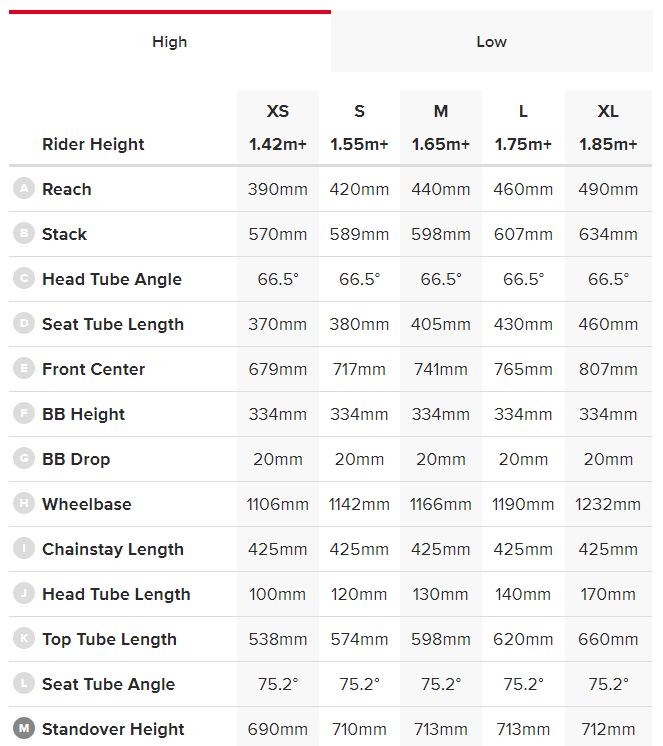
Task: Switch to the Low geometry tab
Action: (491, 42)
